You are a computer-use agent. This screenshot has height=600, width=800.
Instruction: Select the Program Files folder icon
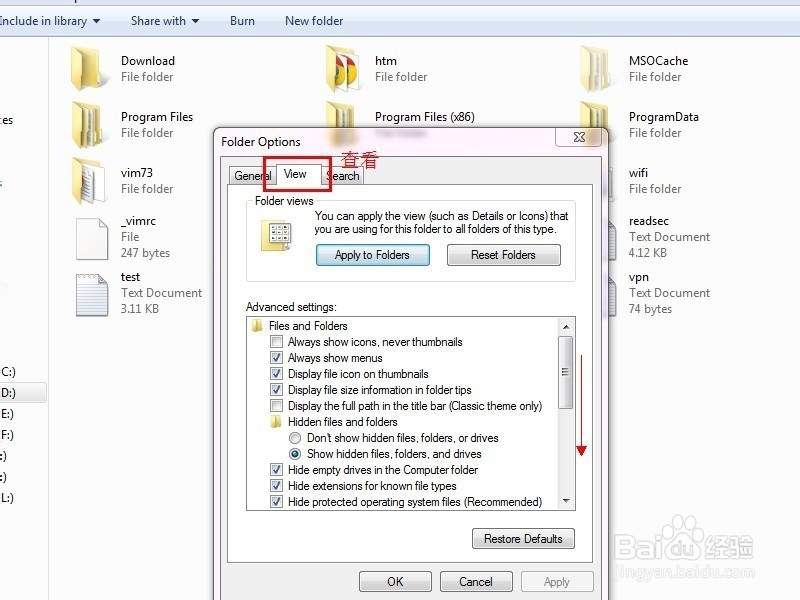[x=89, y=124]
